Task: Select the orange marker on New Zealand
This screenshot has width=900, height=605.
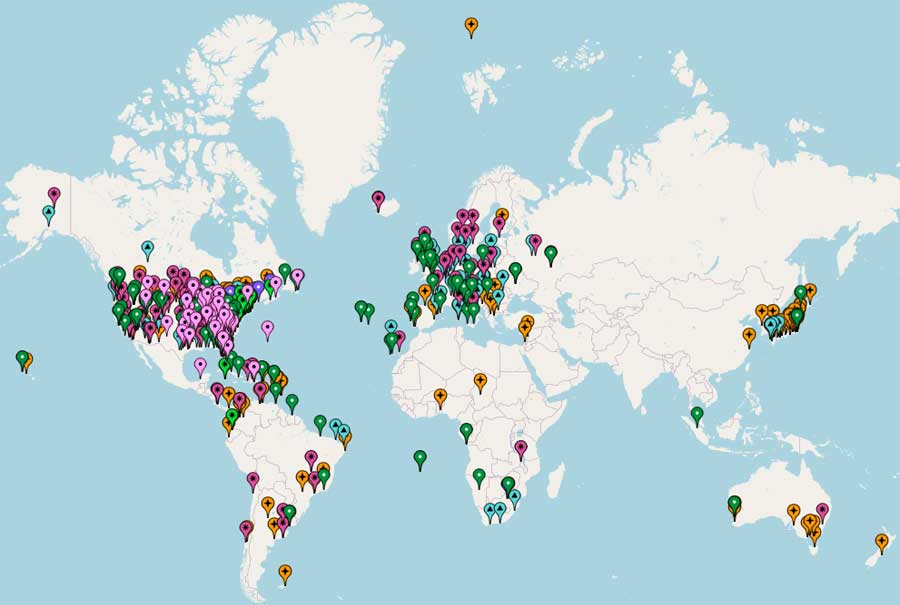Action: tap(881, 541)
